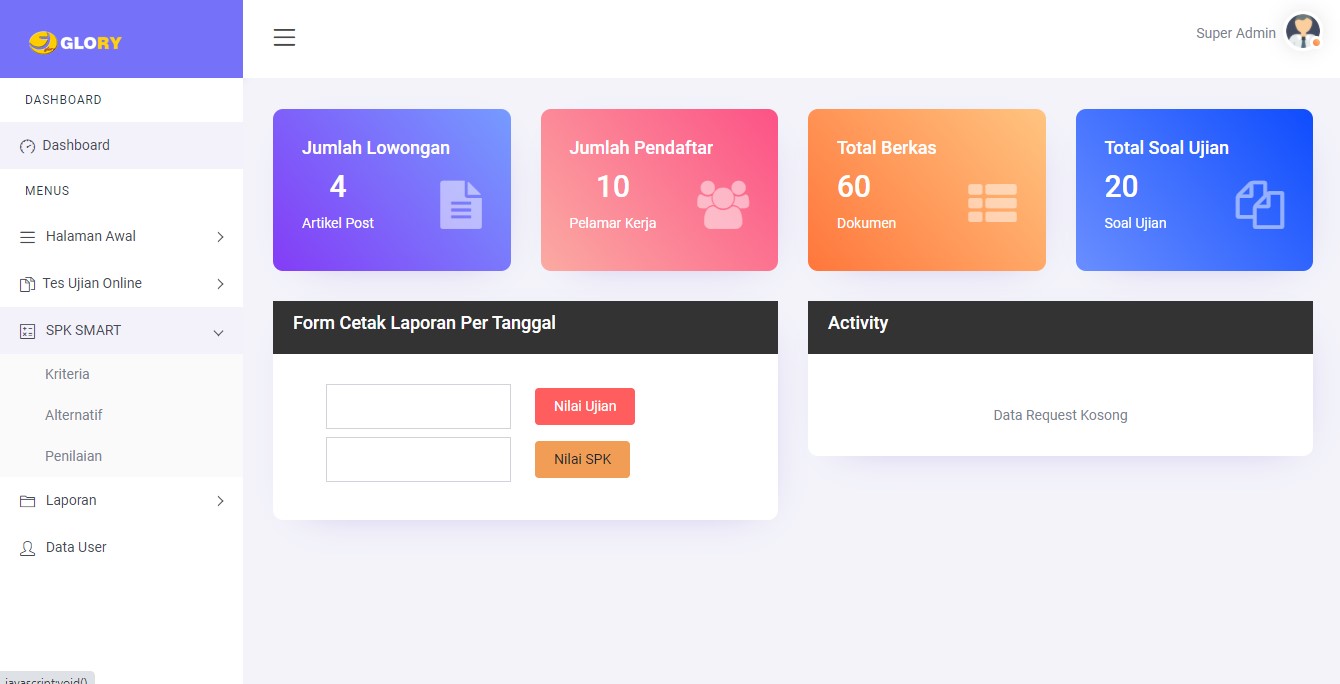This screenshot has height=684, width=1340.
Task: Click the Super Admin avatar picture
Action: click(x=1302, y=32)
